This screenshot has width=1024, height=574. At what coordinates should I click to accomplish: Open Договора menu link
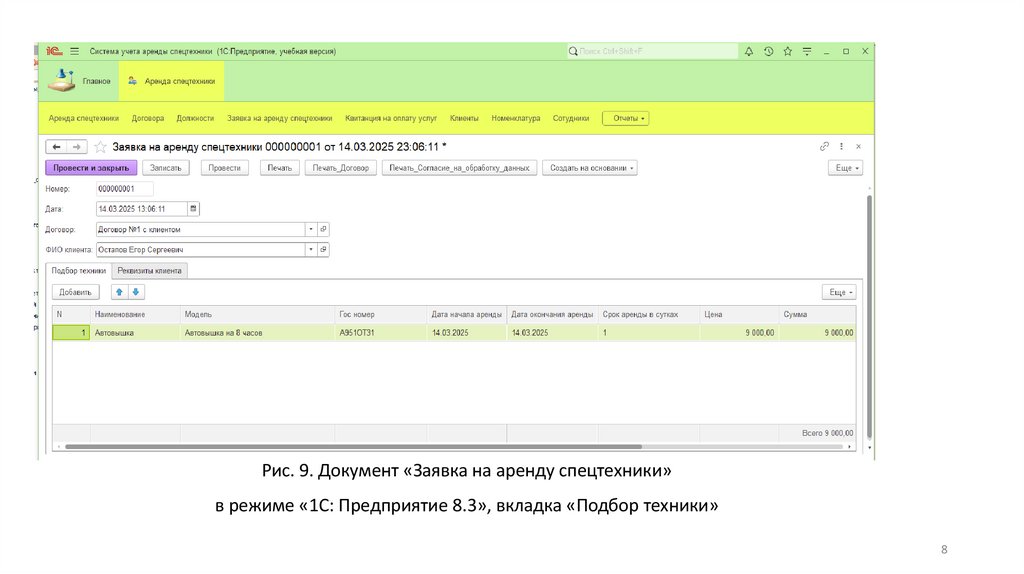pos(148,118)
